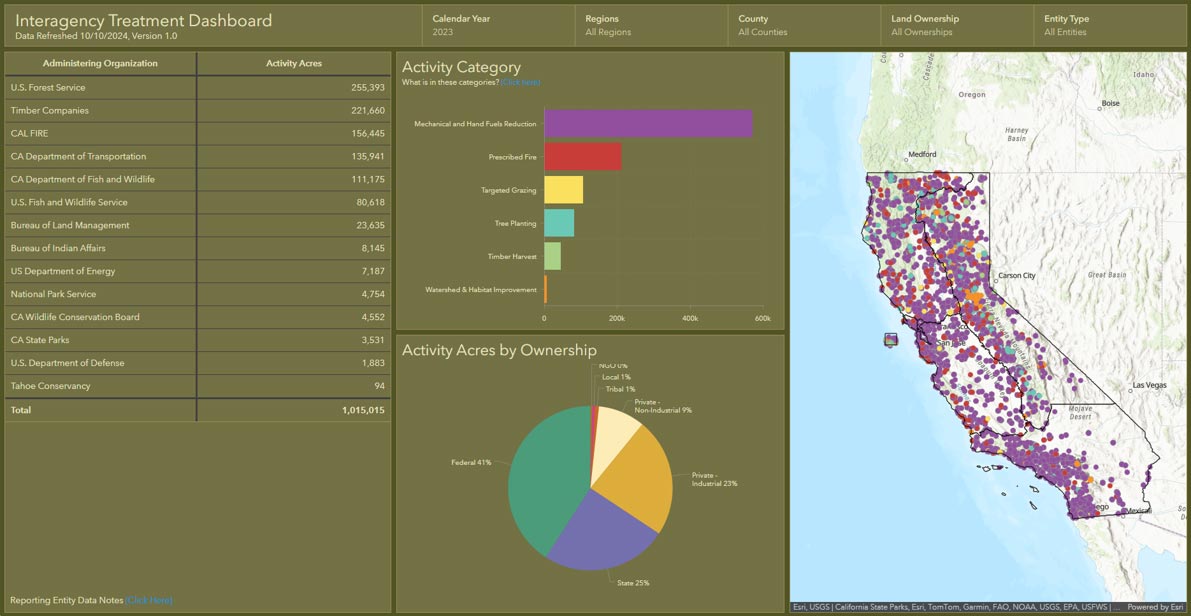The width and height of the screenshot is (1191, 616).
Task: Click the Administering Organization column header
Action: [100, 64]
